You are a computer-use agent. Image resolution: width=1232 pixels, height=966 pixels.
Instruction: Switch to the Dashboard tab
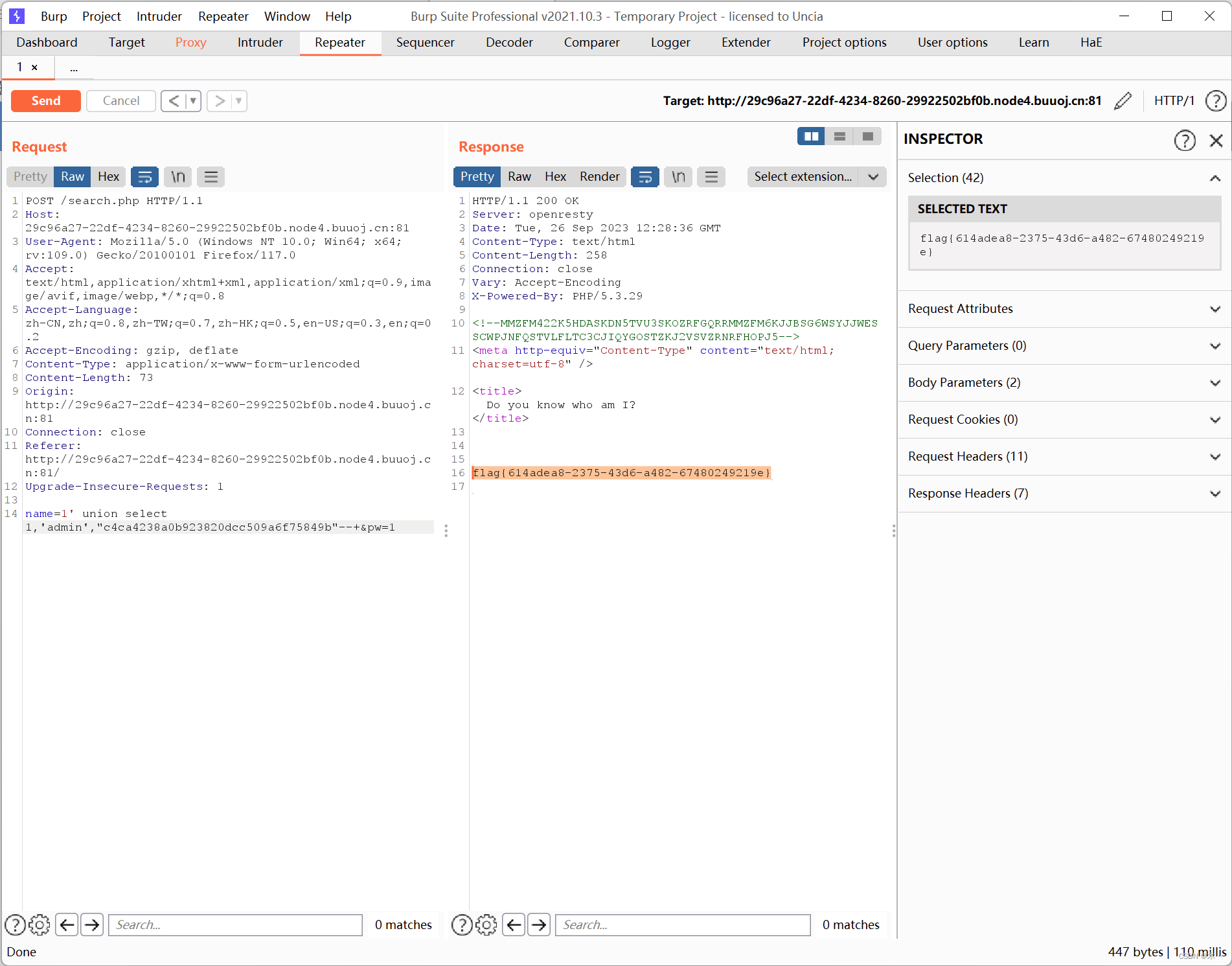tap(47, 43)
